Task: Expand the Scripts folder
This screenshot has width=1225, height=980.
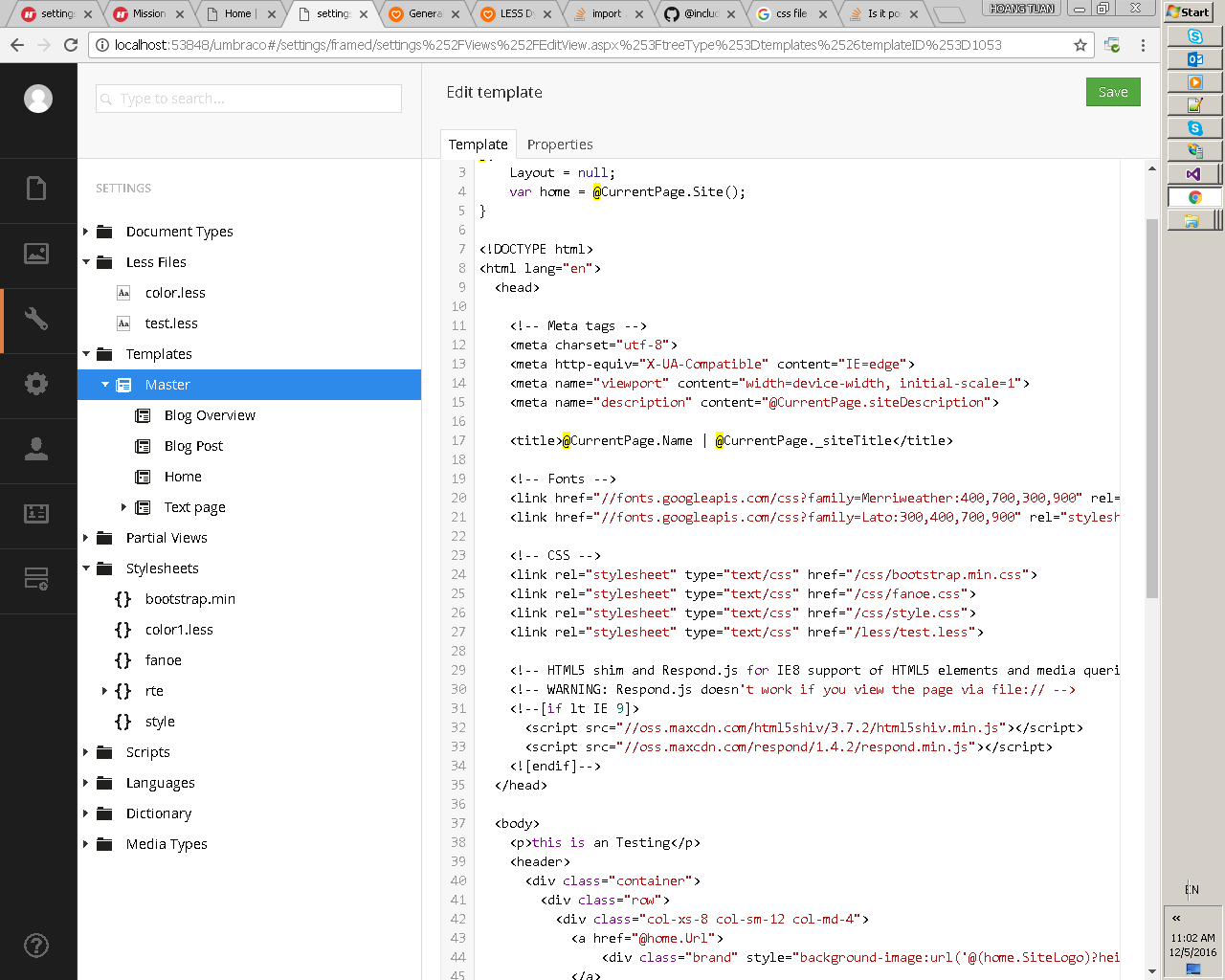Action: pyautogui.click(x=86, y=752)
